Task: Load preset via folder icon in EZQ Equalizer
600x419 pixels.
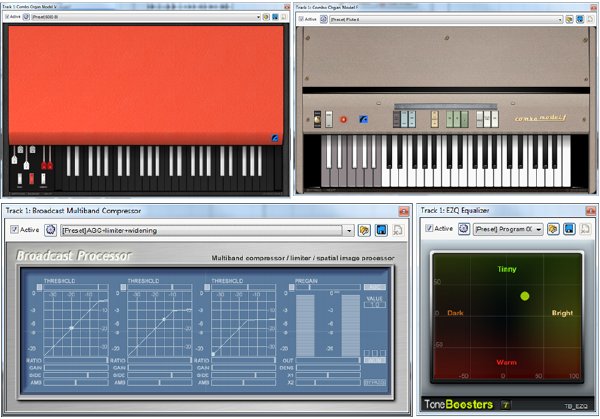Action: [x=553, y=229]
